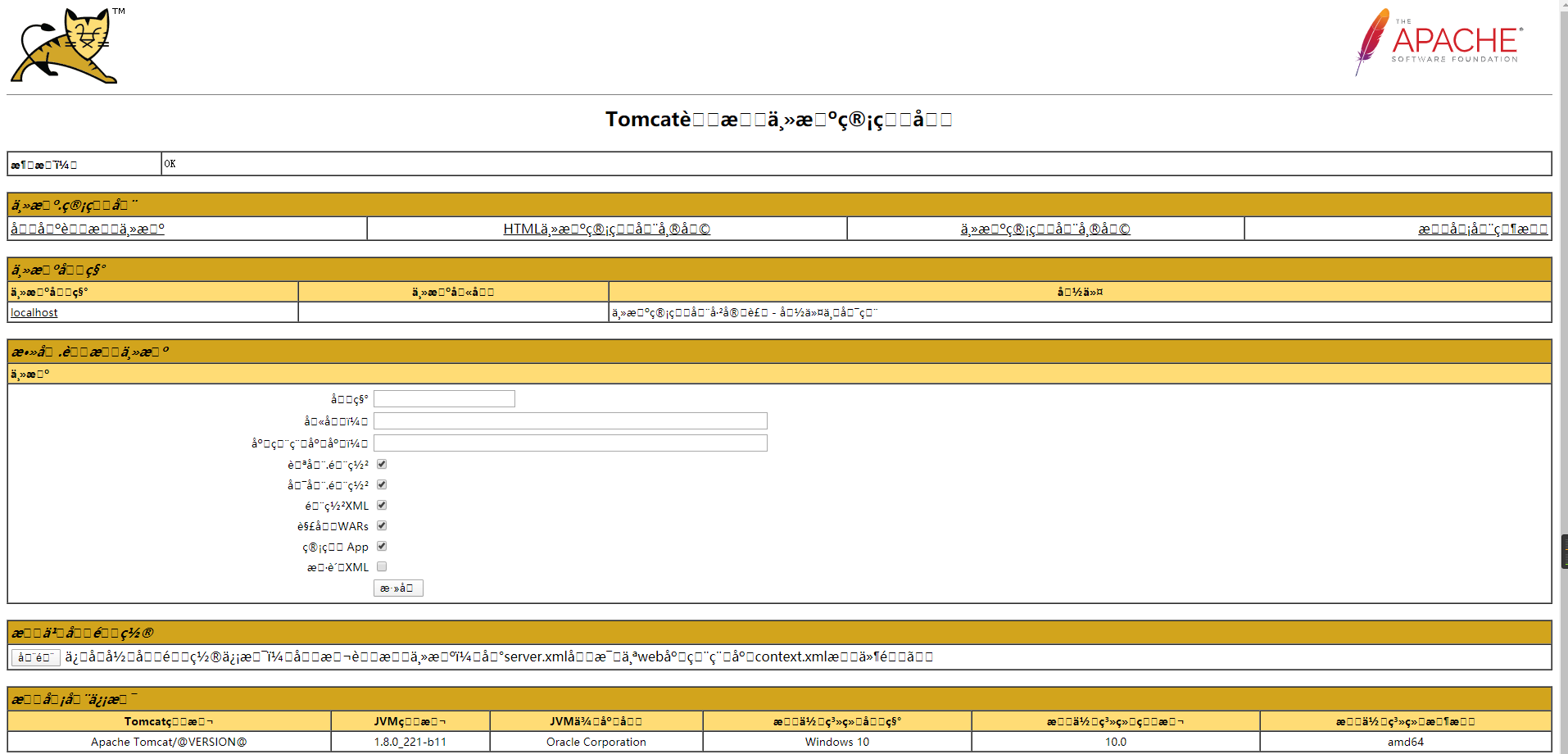Focus the short host name input field

444,399
